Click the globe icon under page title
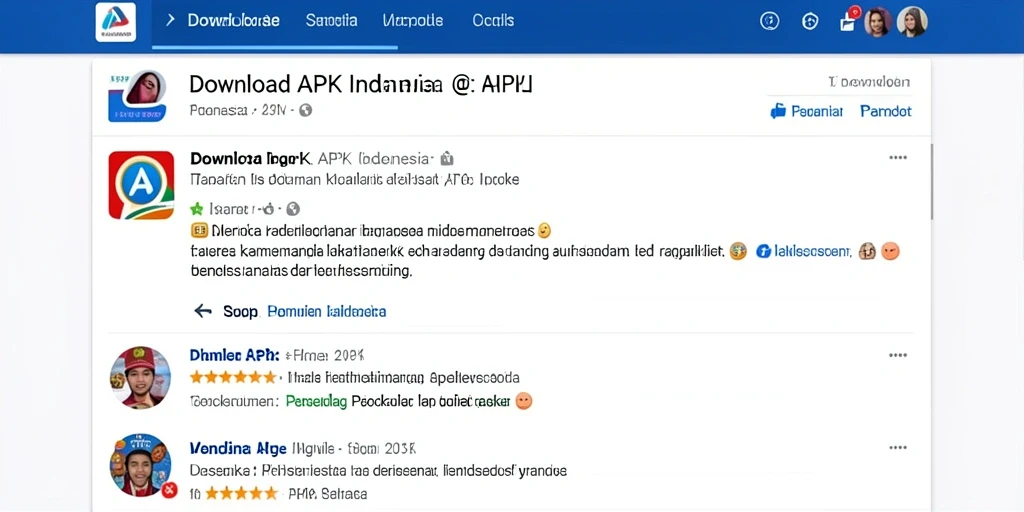1024x512 pixels. (306, 110)
